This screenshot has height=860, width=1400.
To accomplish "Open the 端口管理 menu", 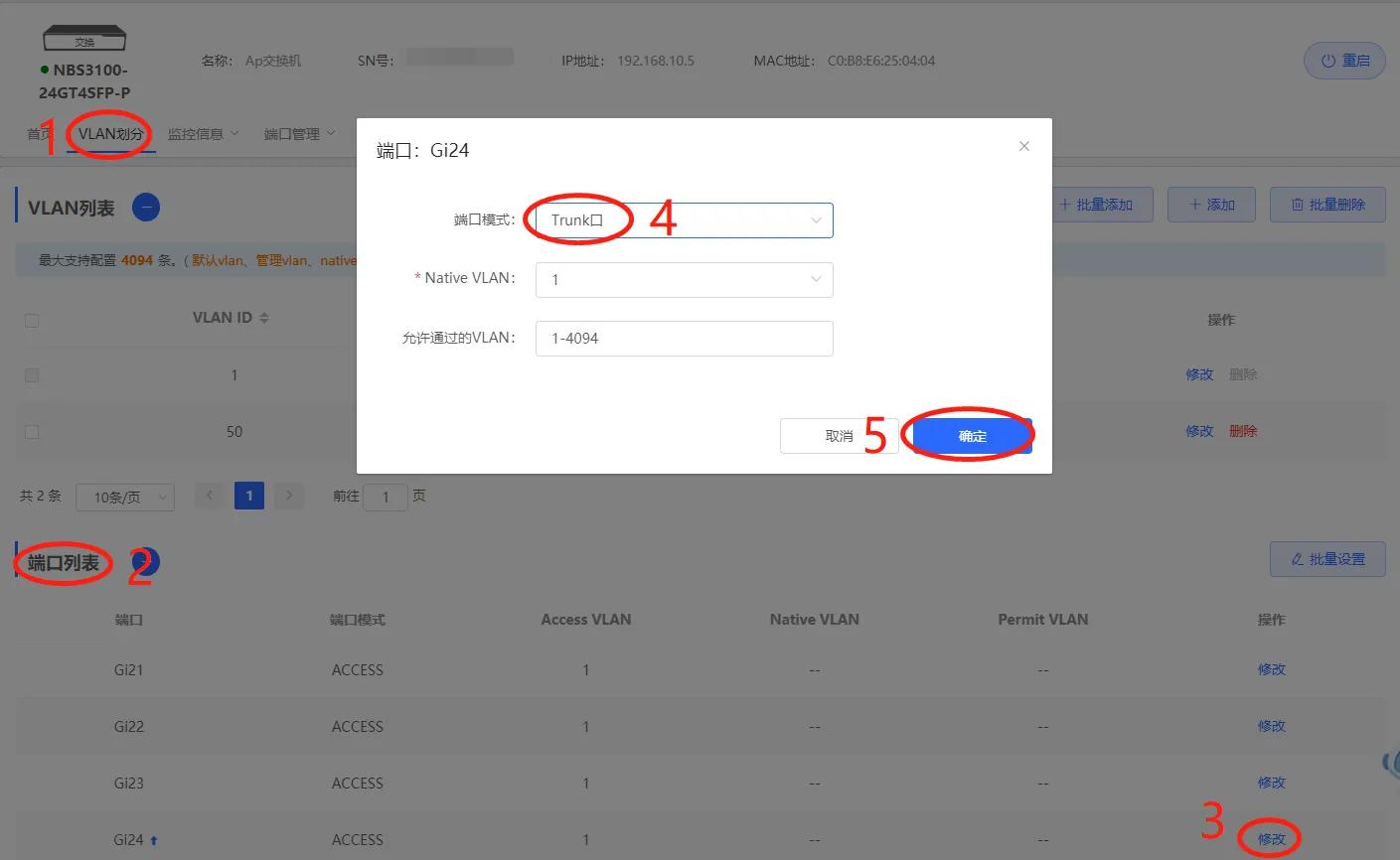I will point(291,133).
